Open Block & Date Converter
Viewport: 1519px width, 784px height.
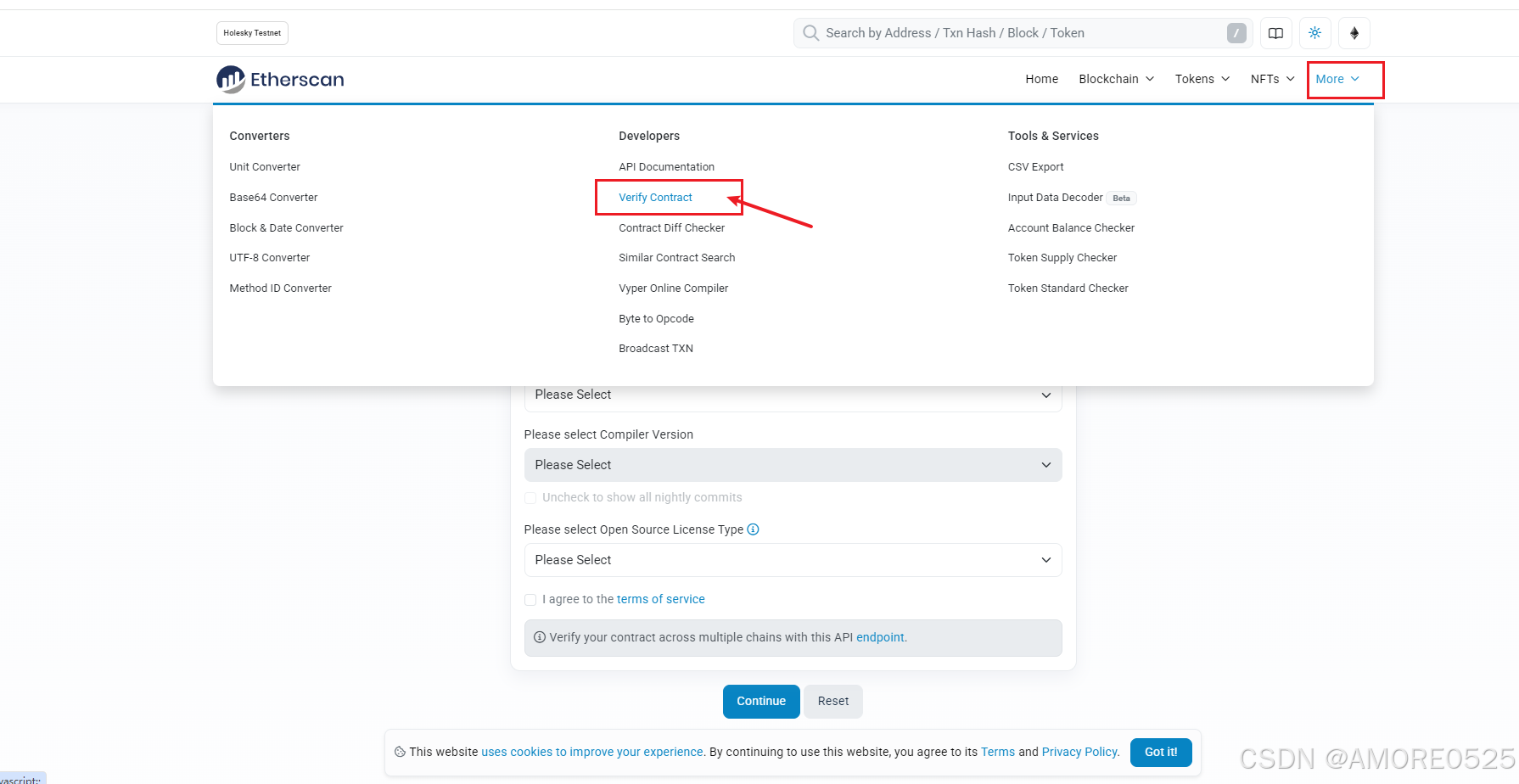click(286, 228)
